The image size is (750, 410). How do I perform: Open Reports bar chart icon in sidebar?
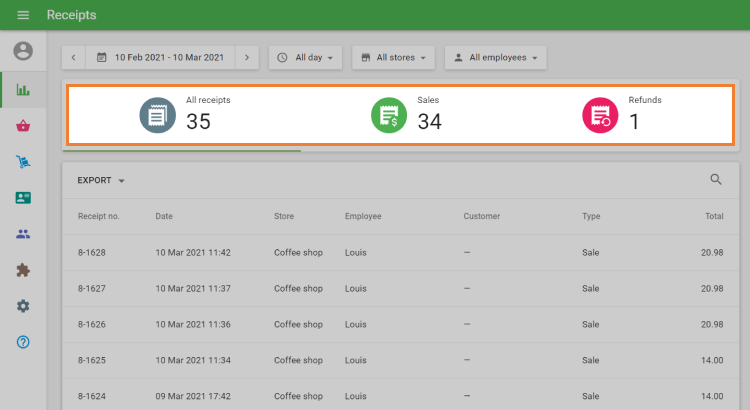(23, 89)
